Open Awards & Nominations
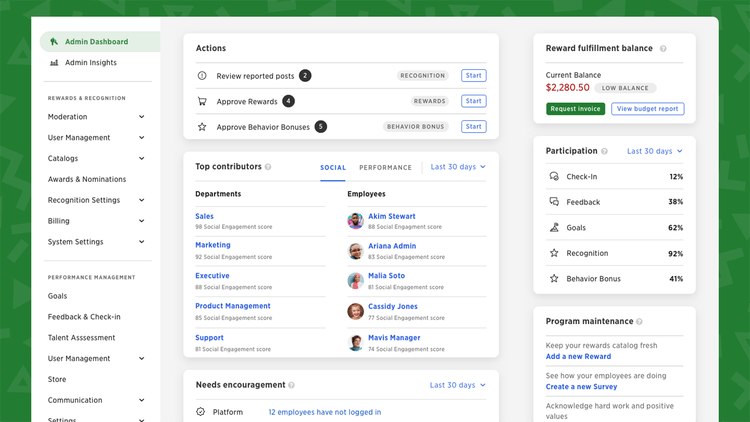This screenshot has height=422, width=750. (x=87, y=179)
